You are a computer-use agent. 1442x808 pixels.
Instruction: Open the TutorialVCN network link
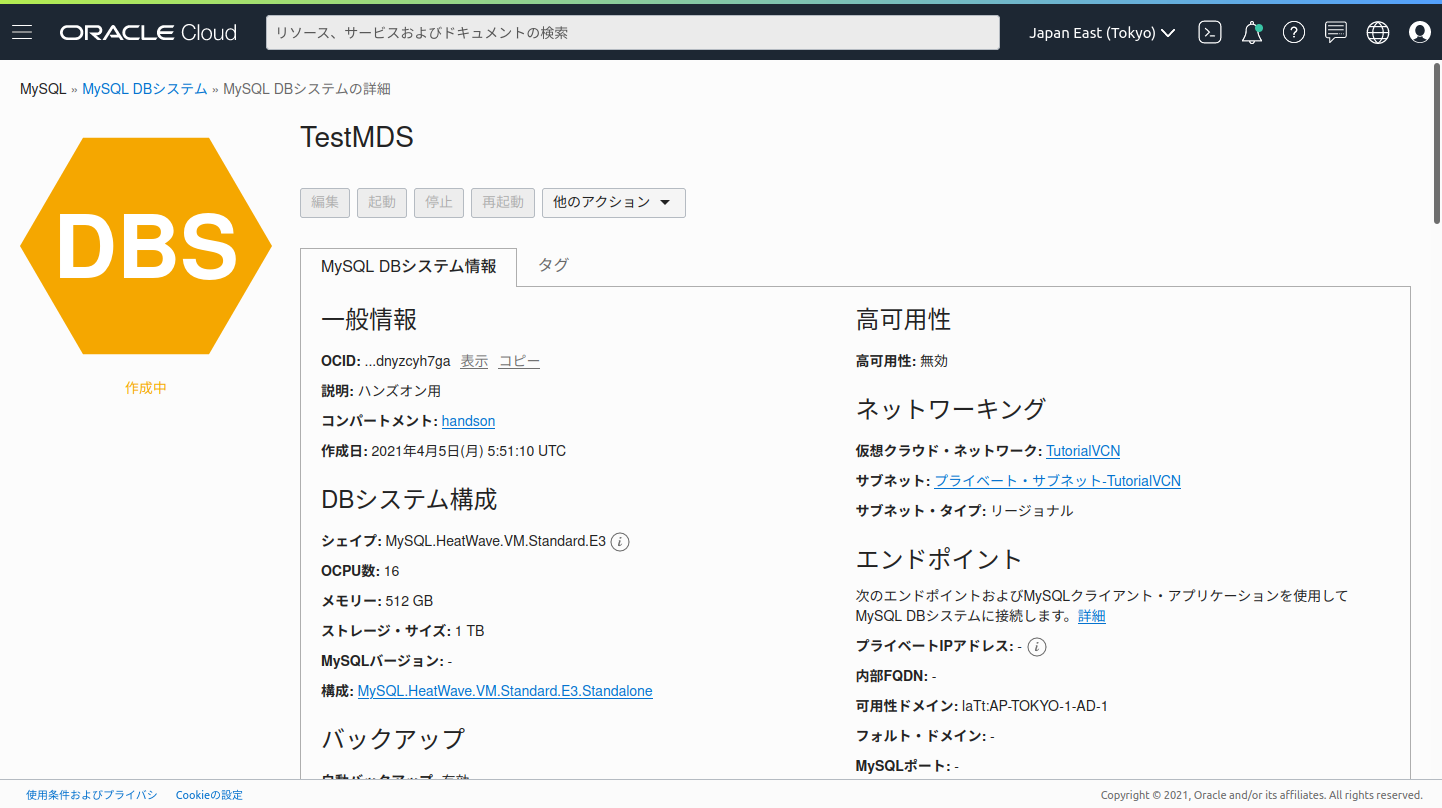click(1083, 451)
